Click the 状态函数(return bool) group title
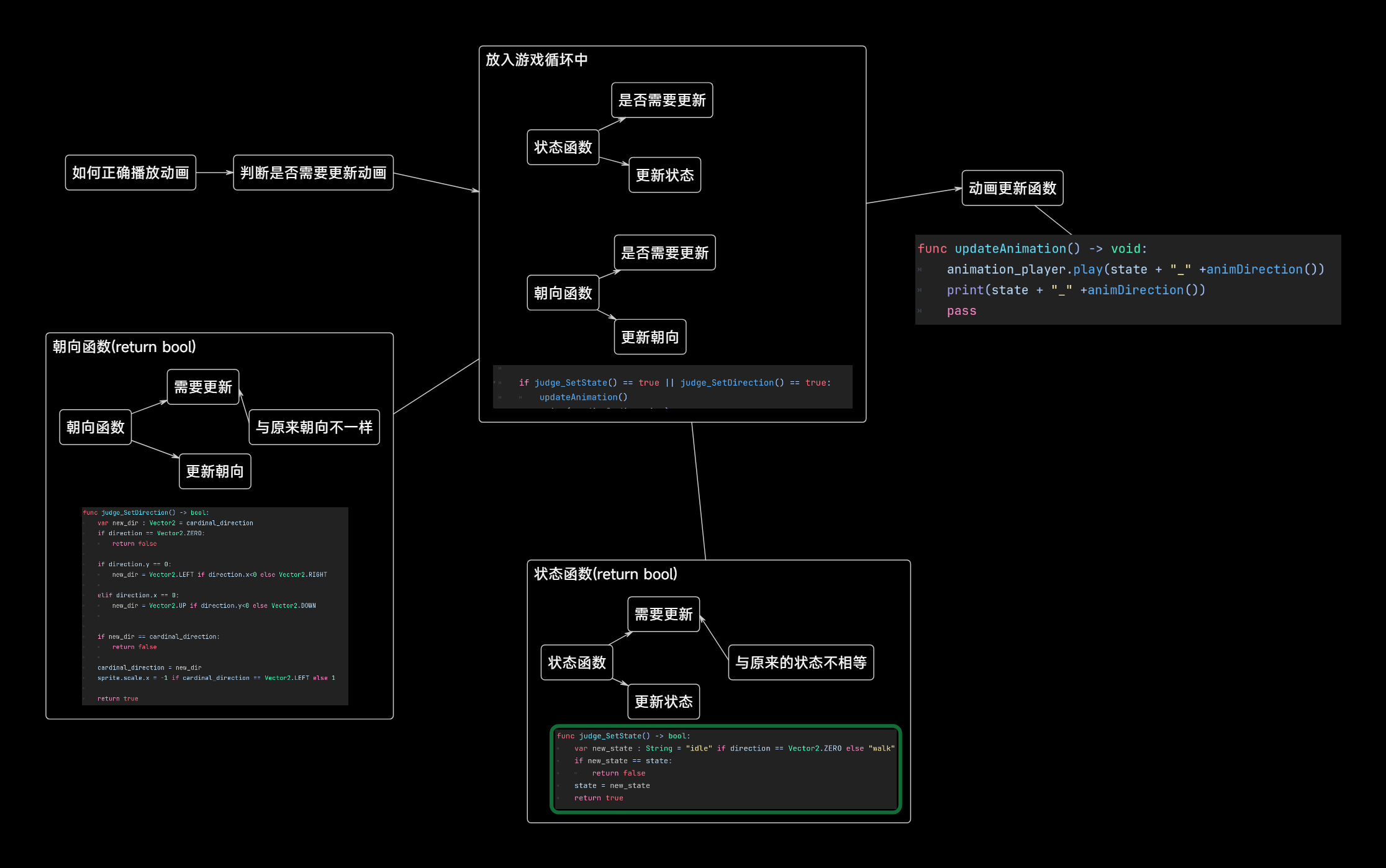1386x868 pixels. (x=605, y=574)
